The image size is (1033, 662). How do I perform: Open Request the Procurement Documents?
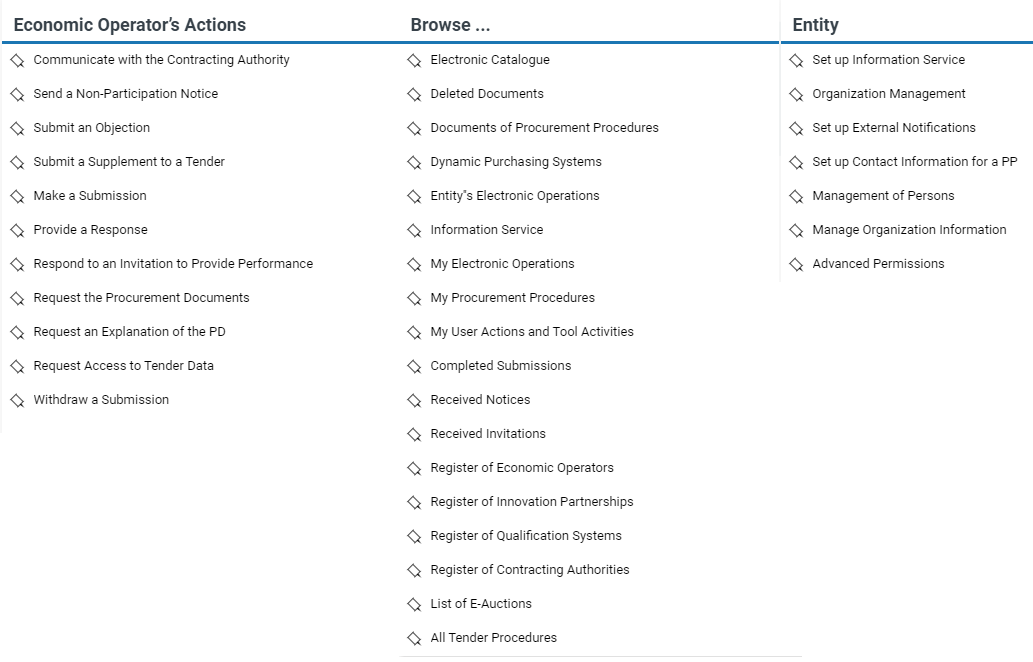141,298
